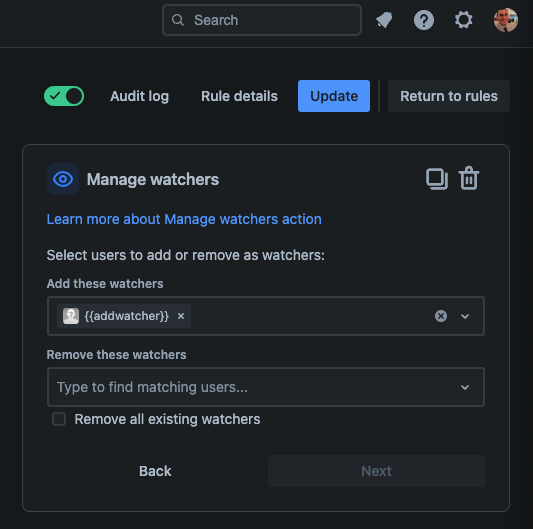
Task: Click the {{addwatcher}} avatar icon
Action: (x=71, y=316)
